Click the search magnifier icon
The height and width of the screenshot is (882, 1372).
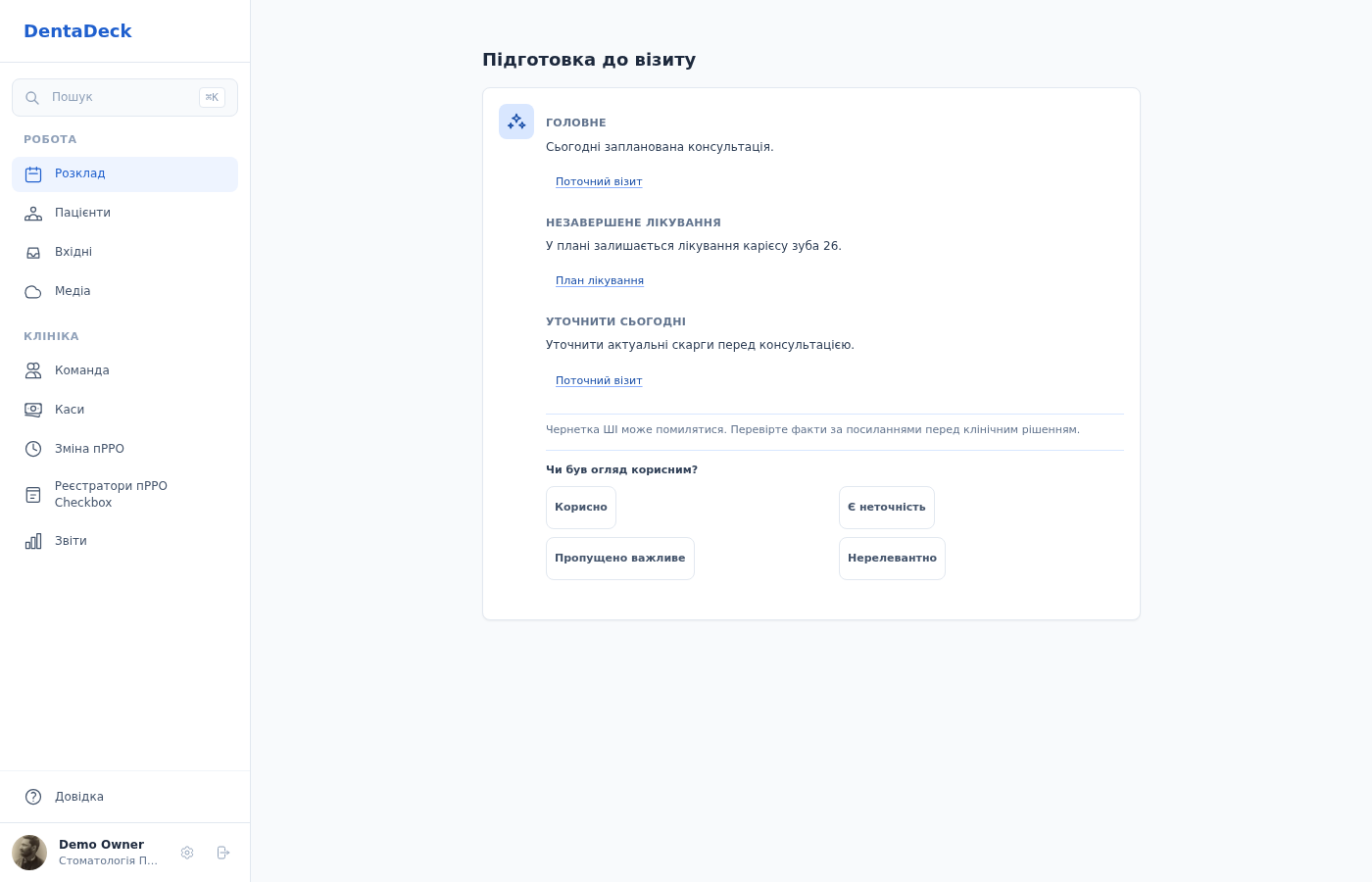pos(32,98)
